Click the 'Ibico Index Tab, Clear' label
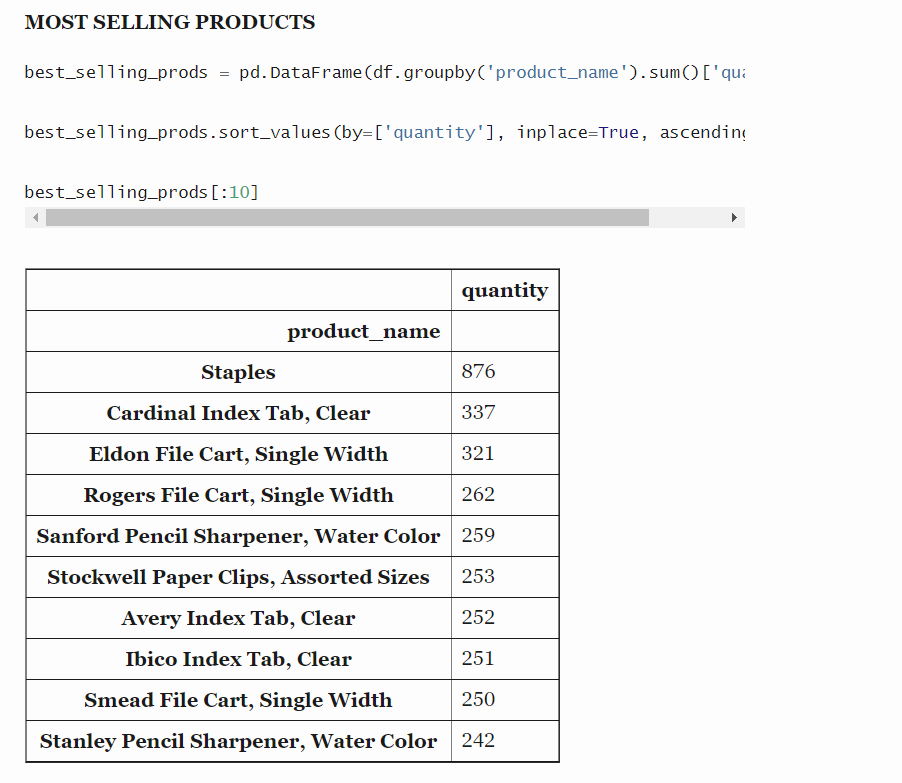The height and width of the screenshot is (783, 902). (238, 660)
